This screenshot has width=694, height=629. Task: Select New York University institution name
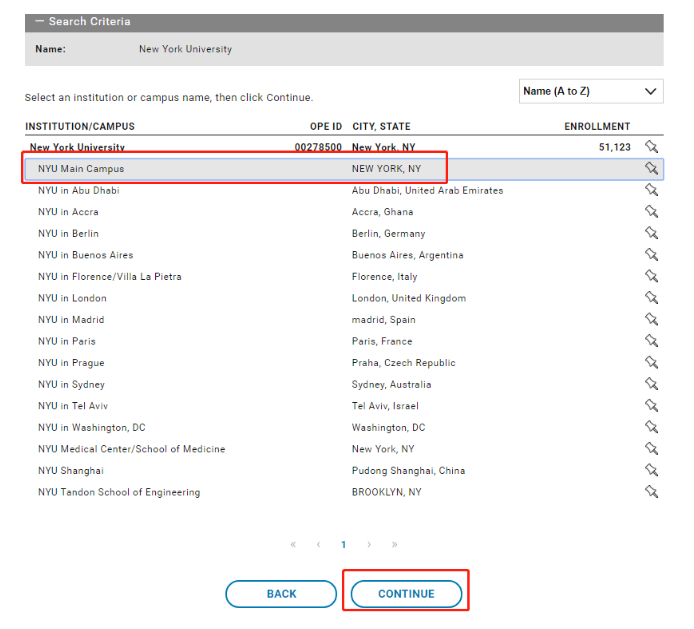click(77, 147)
